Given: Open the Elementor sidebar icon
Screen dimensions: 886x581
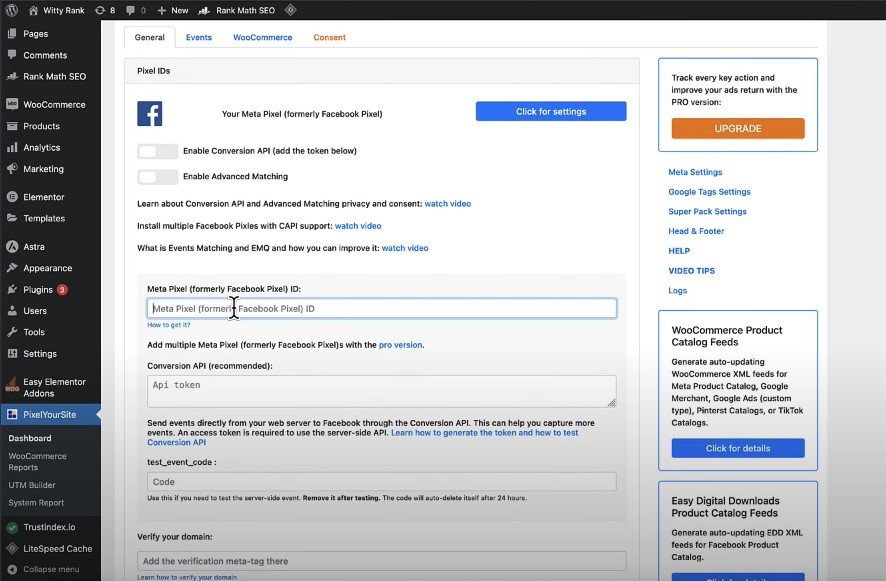Looking at the screenshot, I should tap(12, 197).
